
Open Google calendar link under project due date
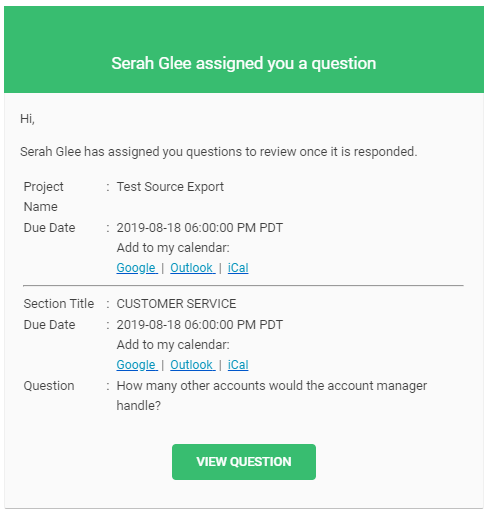pyautogui.click(x=137, y=268)
